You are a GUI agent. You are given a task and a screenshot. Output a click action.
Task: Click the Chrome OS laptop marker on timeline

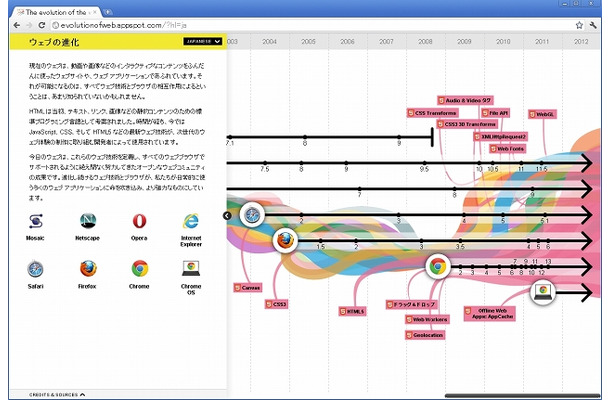[x=543, y=292]
